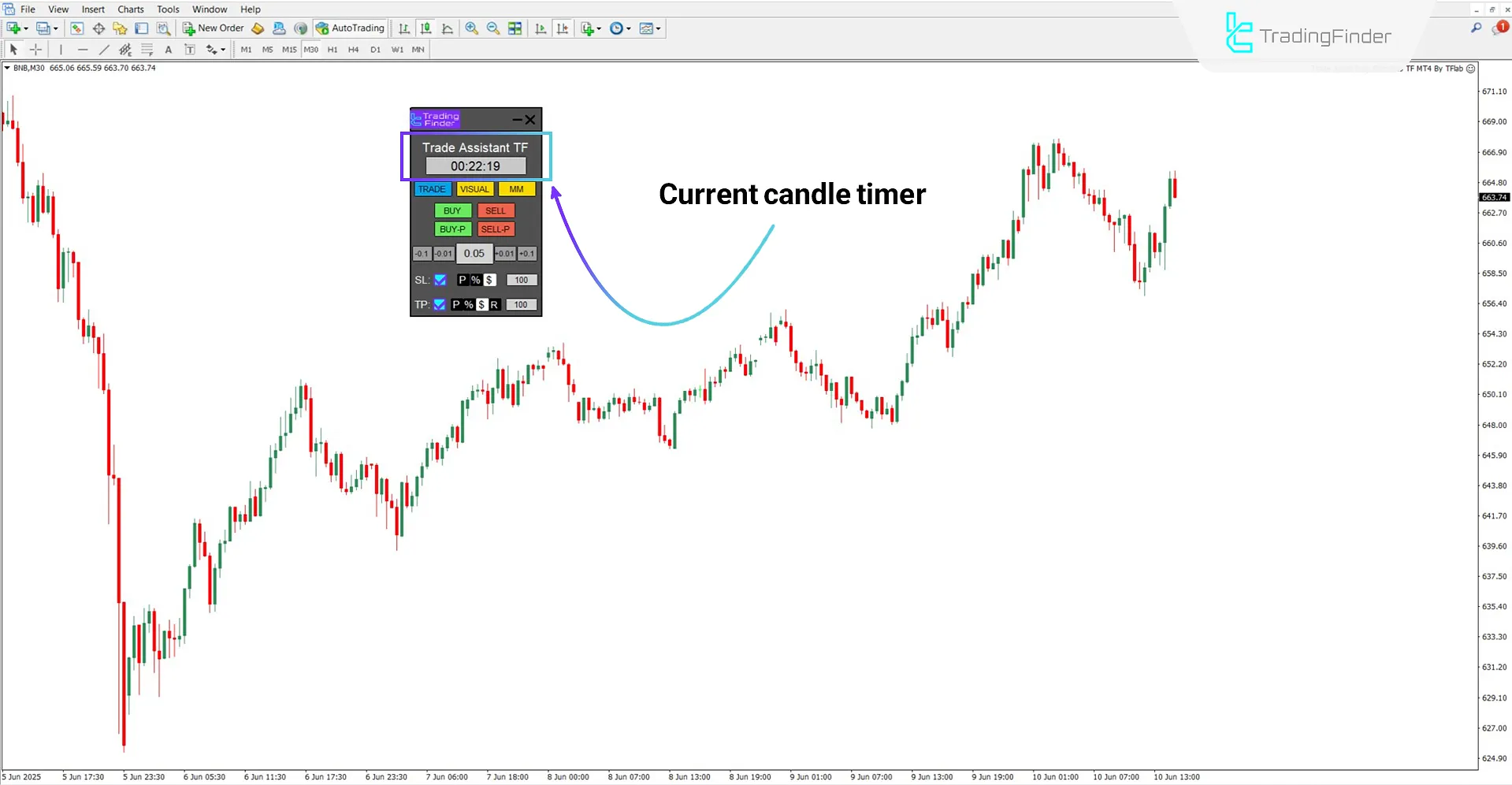Expand the timeframes dropdown arrow
This screenshot has width=1512, height=785.
click(630, 28)
